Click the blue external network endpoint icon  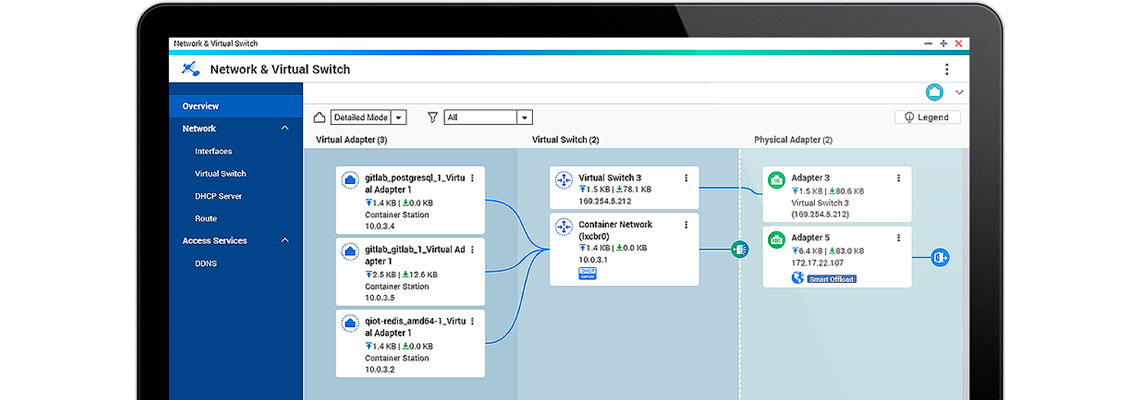[939, 257]
